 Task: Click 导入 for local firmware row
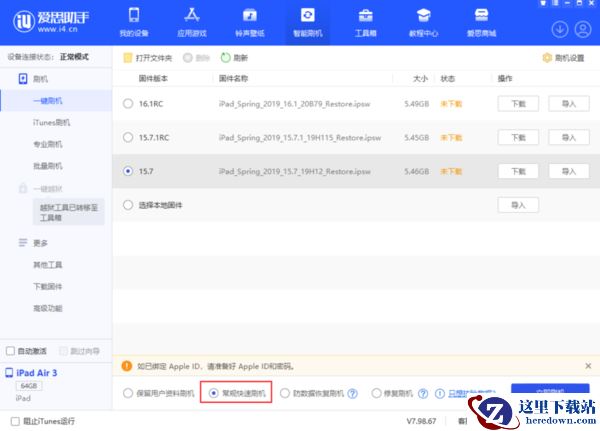coord(518,205)
